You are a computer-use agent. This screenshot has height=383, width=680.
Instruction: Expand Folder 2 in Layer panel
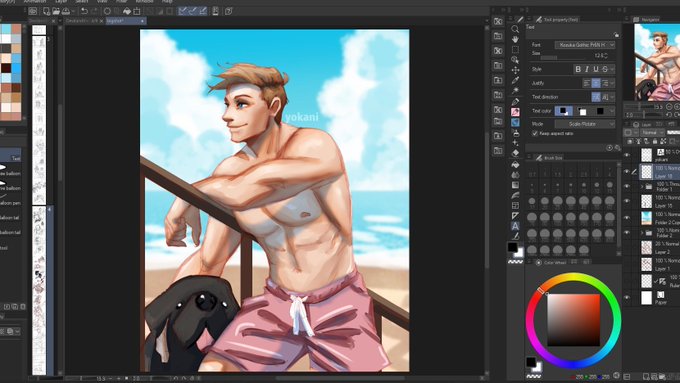point(642,233)
